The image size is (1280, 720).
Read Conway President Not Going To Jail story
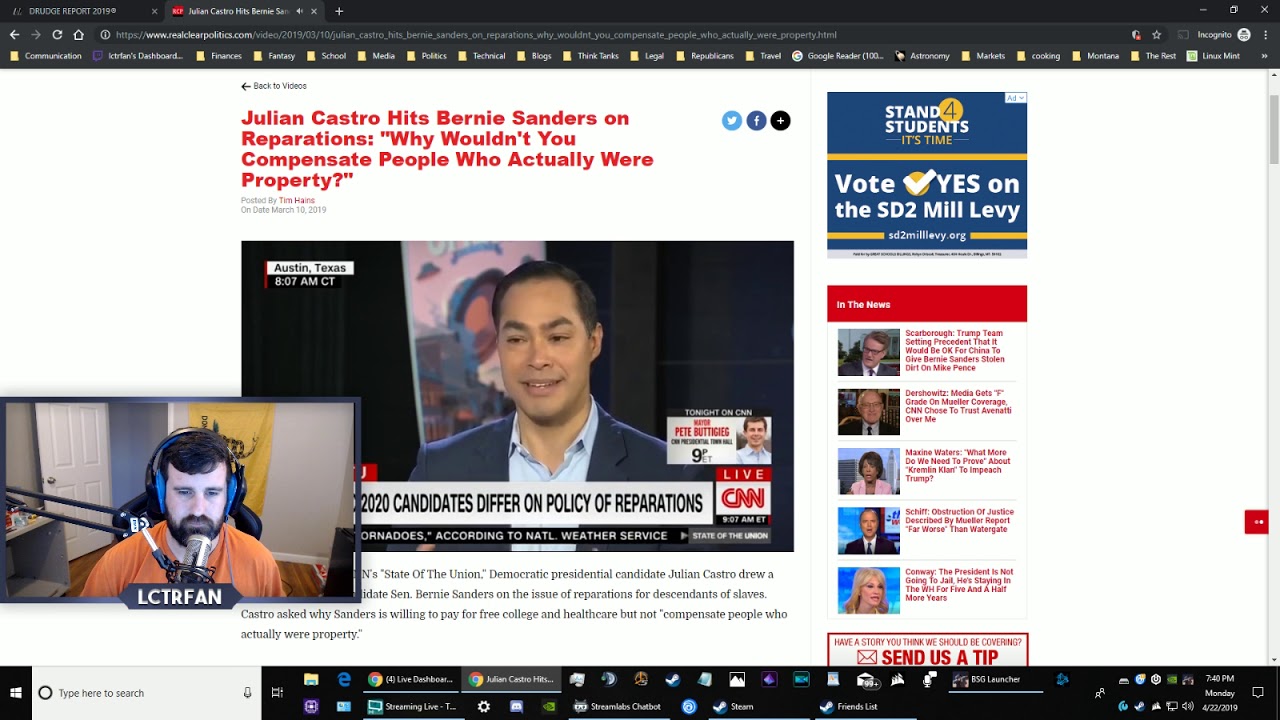959,585
